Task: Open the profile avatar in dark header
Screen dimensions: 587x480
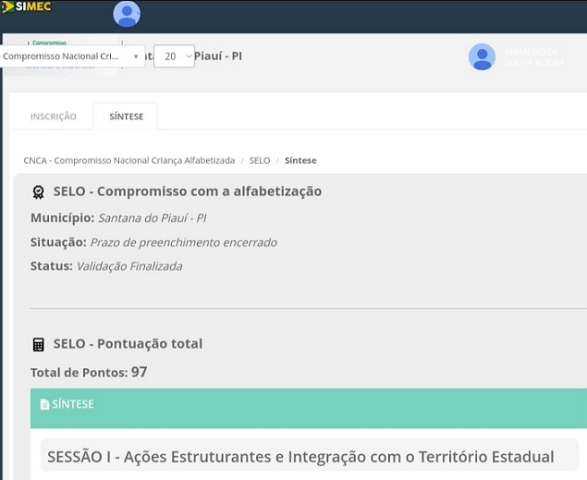Action: pyautogui.click(x=127, y=14)
